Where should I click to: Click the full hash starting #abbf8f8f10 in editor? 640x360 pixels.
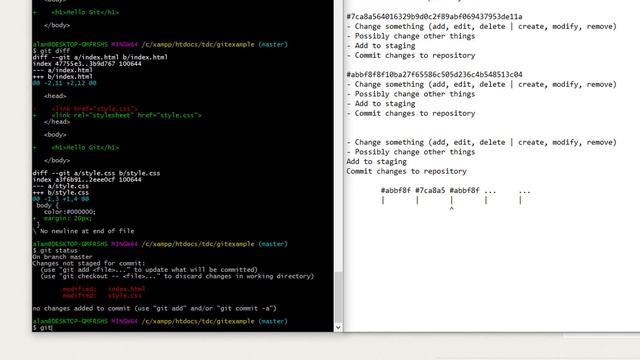434,75
